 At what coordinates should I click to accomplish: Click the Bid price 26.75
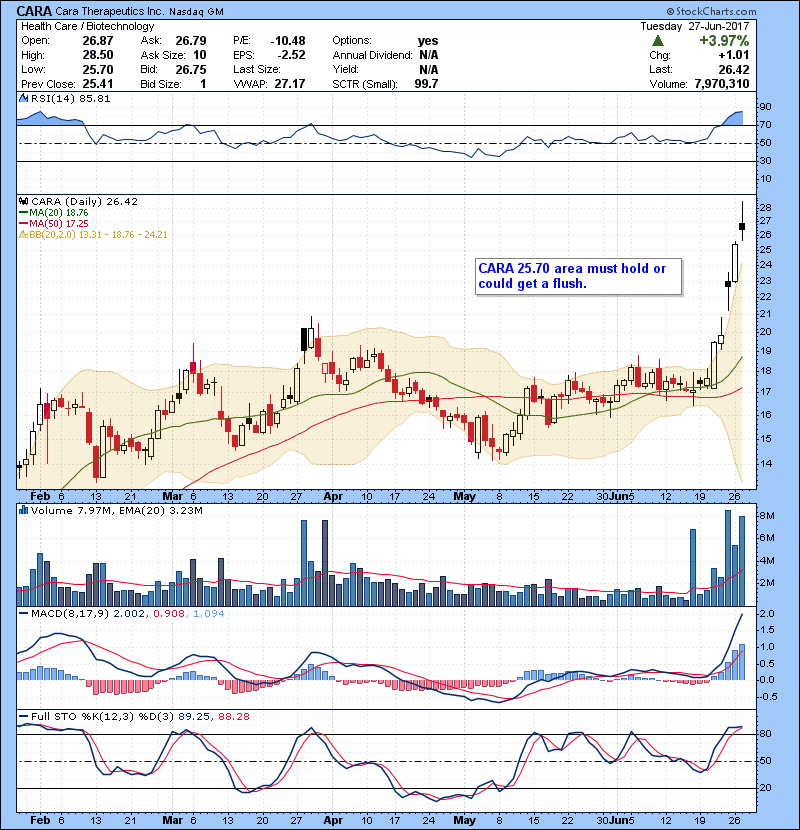[191, 69]
